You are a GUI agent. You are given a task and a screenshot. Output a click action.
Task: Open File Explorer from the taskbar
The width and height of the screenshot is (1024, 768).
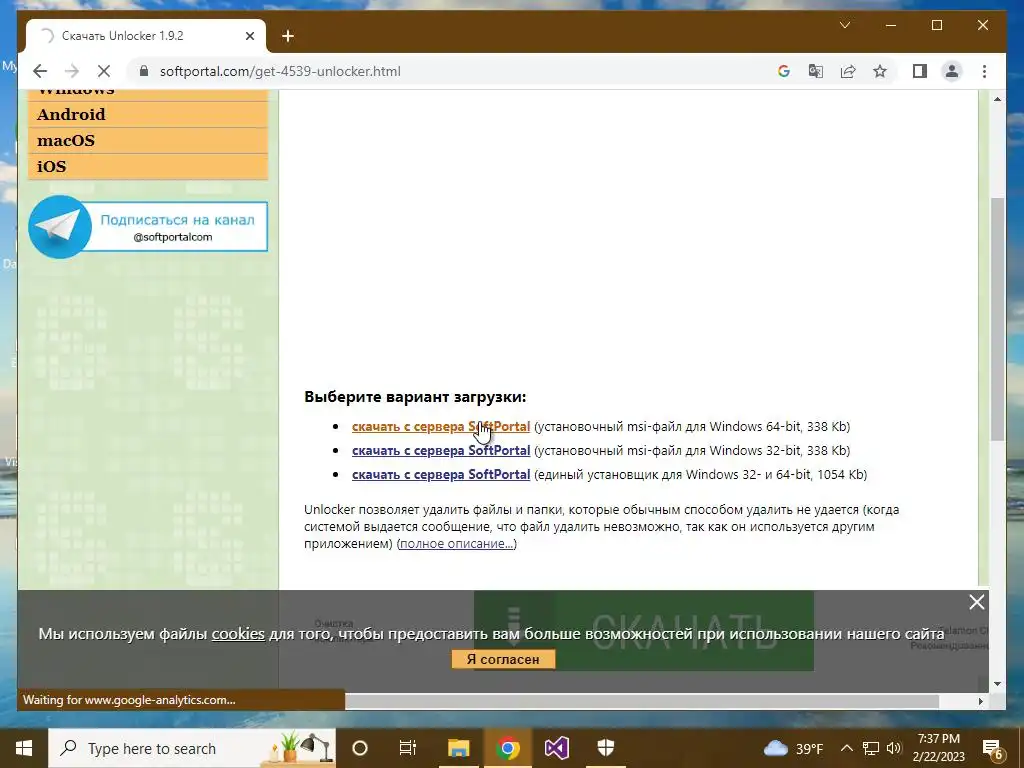tap(458, 748)
